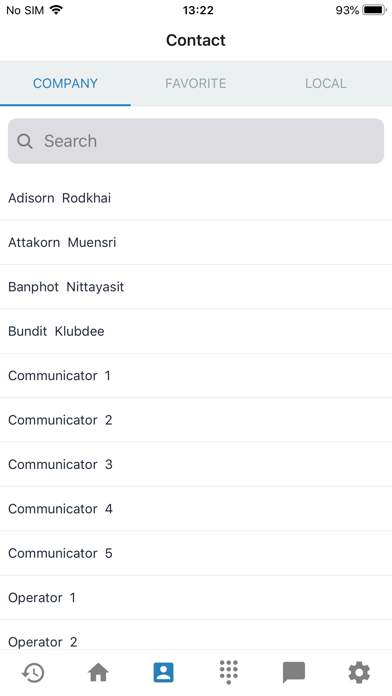Open the Operator 1 contact
Image resolution: width=392 pixels, height=696 pixels.
196,597
